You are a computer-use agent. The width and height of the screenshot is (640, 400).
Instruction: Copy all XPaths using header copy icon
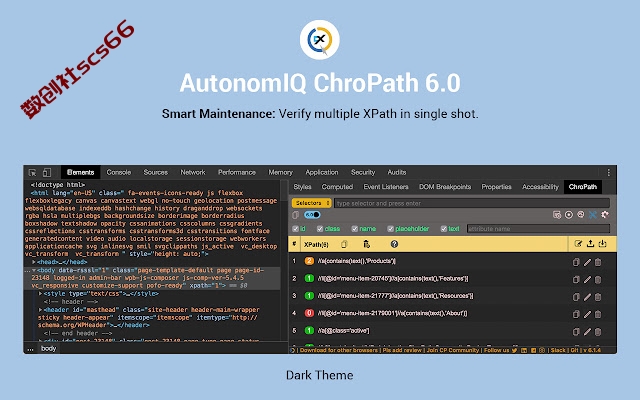pyautogui.click(x=344, y=244)
